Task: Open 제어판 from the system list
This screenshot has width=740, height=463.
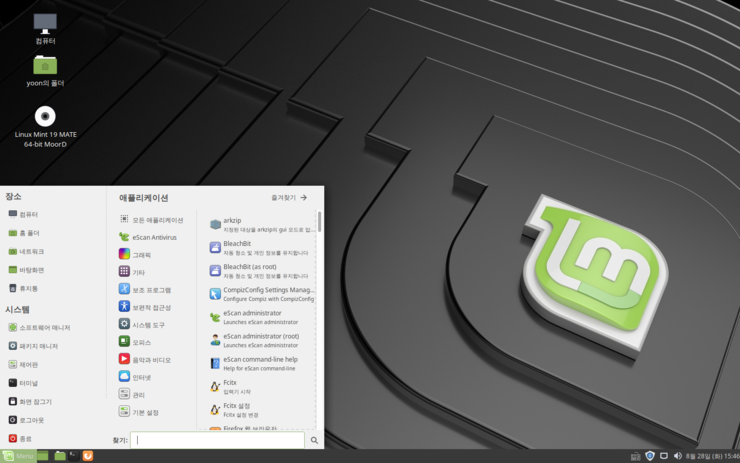Action: [x=23, y=364]
